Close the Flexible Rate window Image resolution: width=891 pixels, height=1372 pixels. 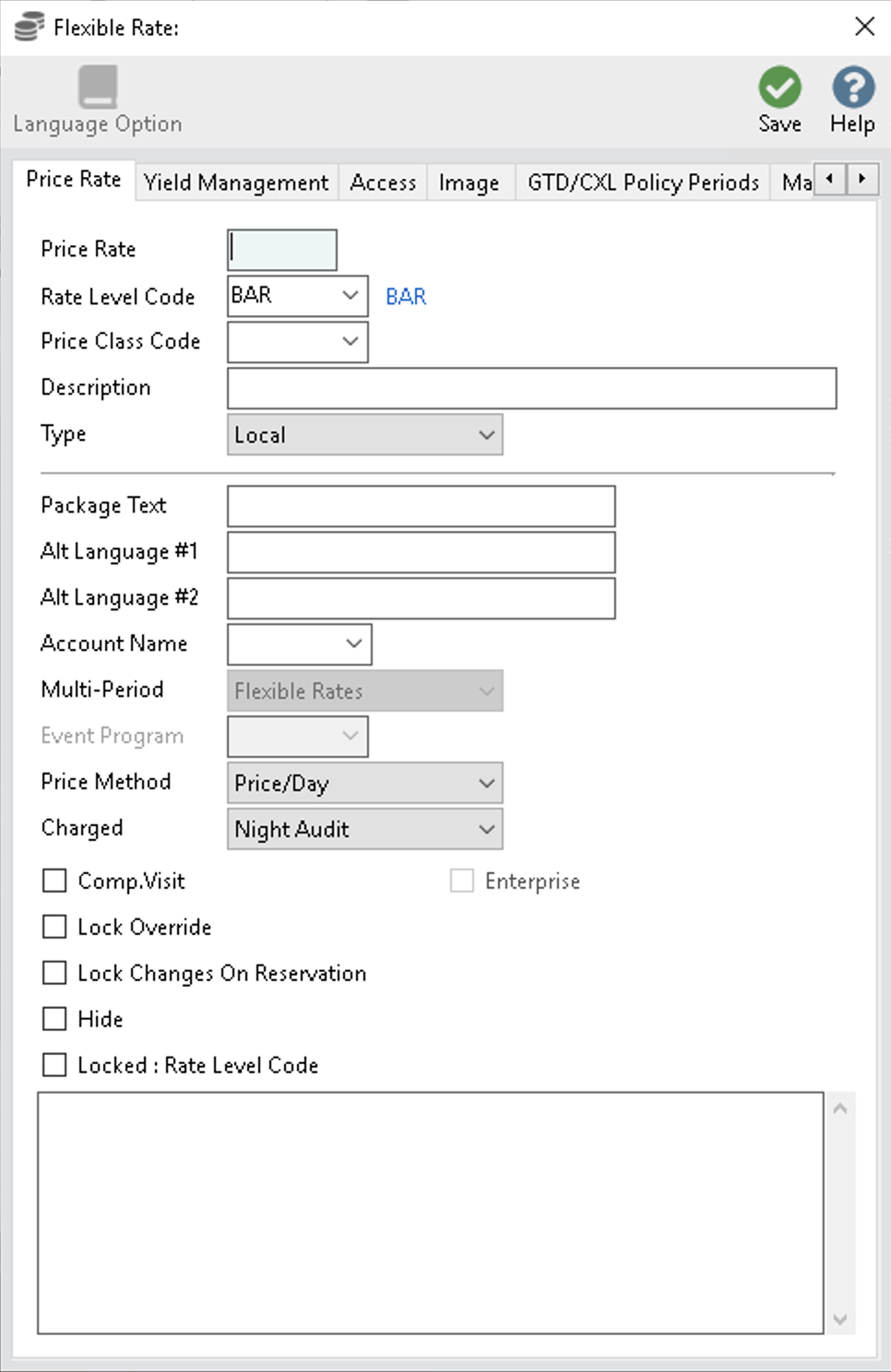pos(864,27)
